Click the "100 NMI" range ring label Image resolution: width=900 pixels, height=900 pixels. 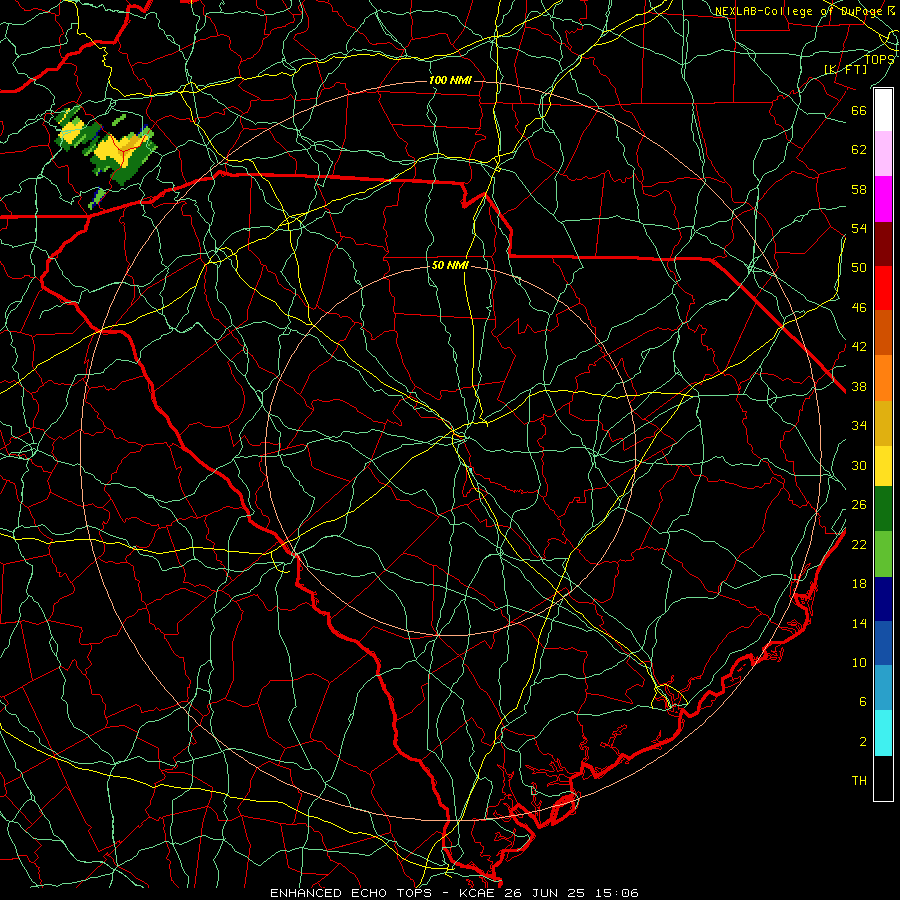(x=450, y=80)
